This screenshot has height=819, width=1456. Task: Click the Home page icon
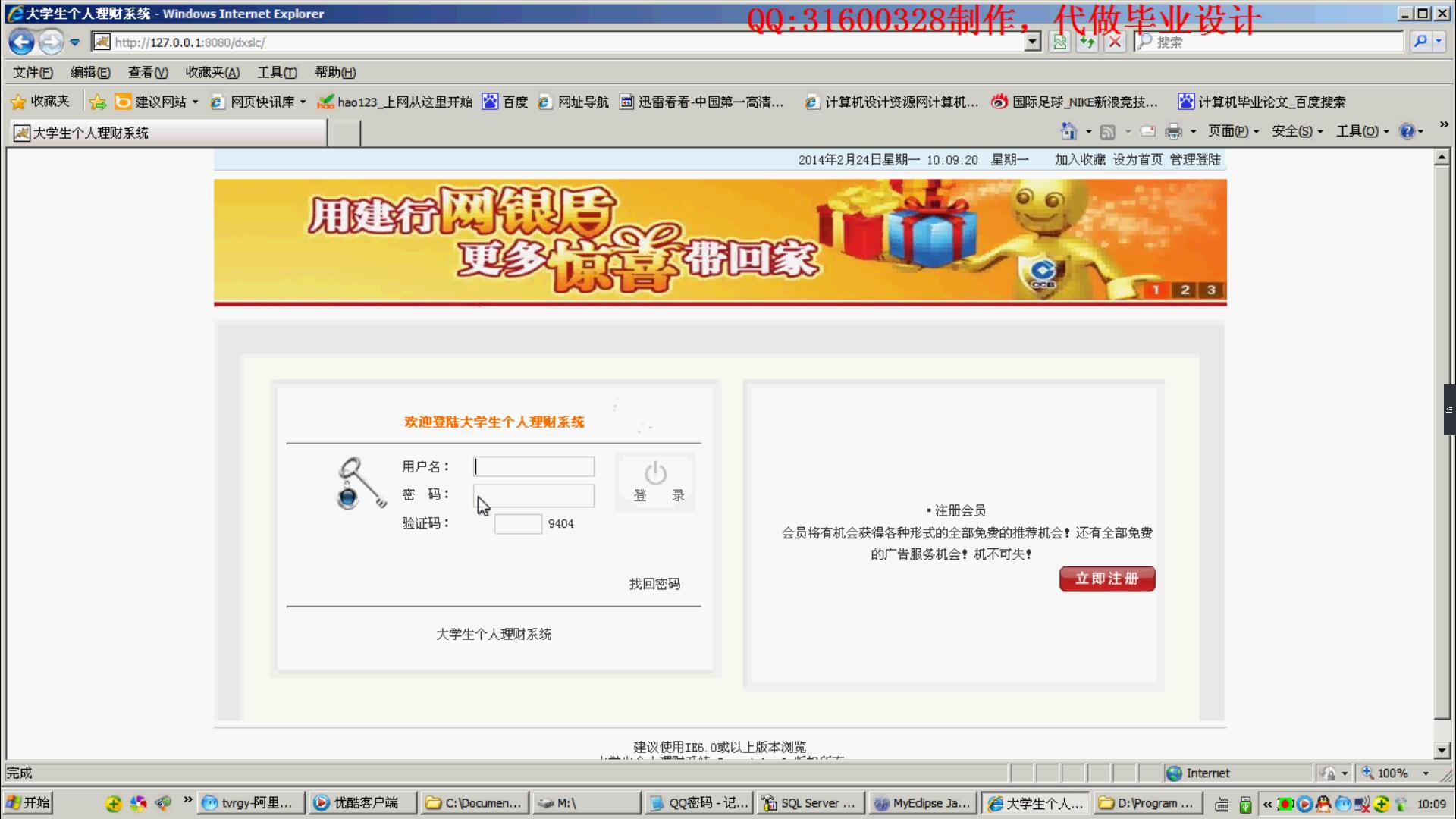(x=1068, y=131)
